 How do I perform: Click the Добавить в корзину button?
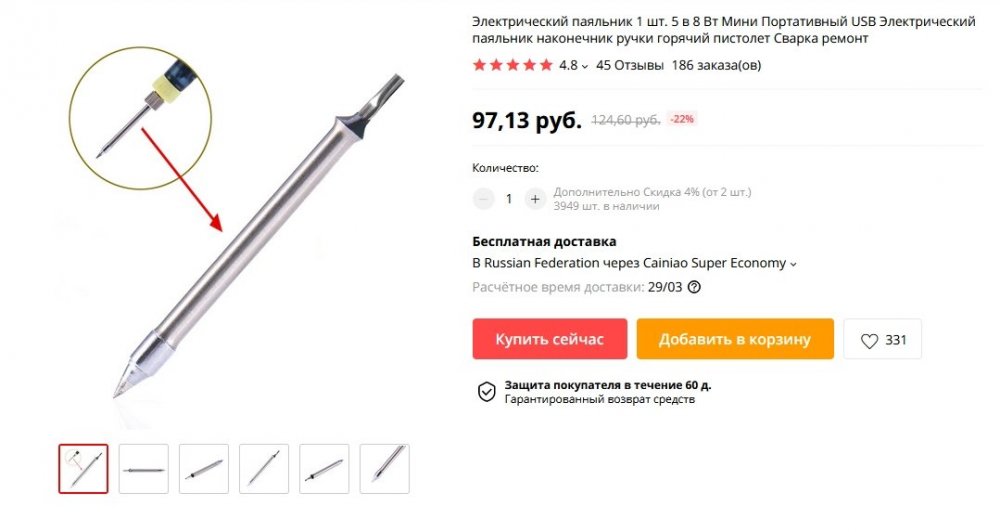(x=735, y=339)
